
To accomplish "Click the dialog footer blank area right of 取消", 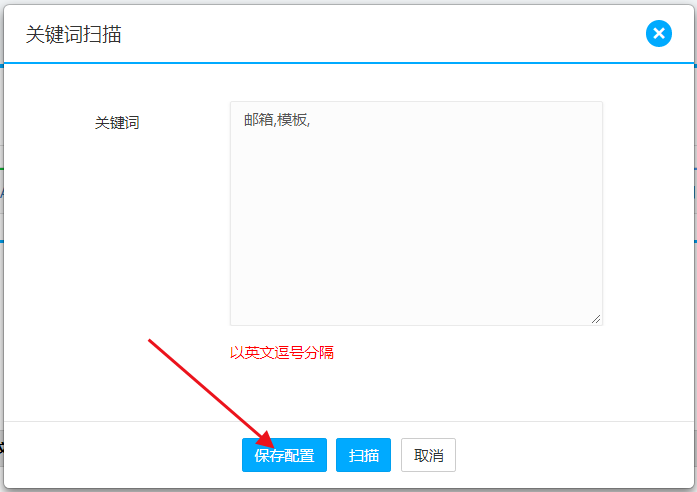I will 570,455.
